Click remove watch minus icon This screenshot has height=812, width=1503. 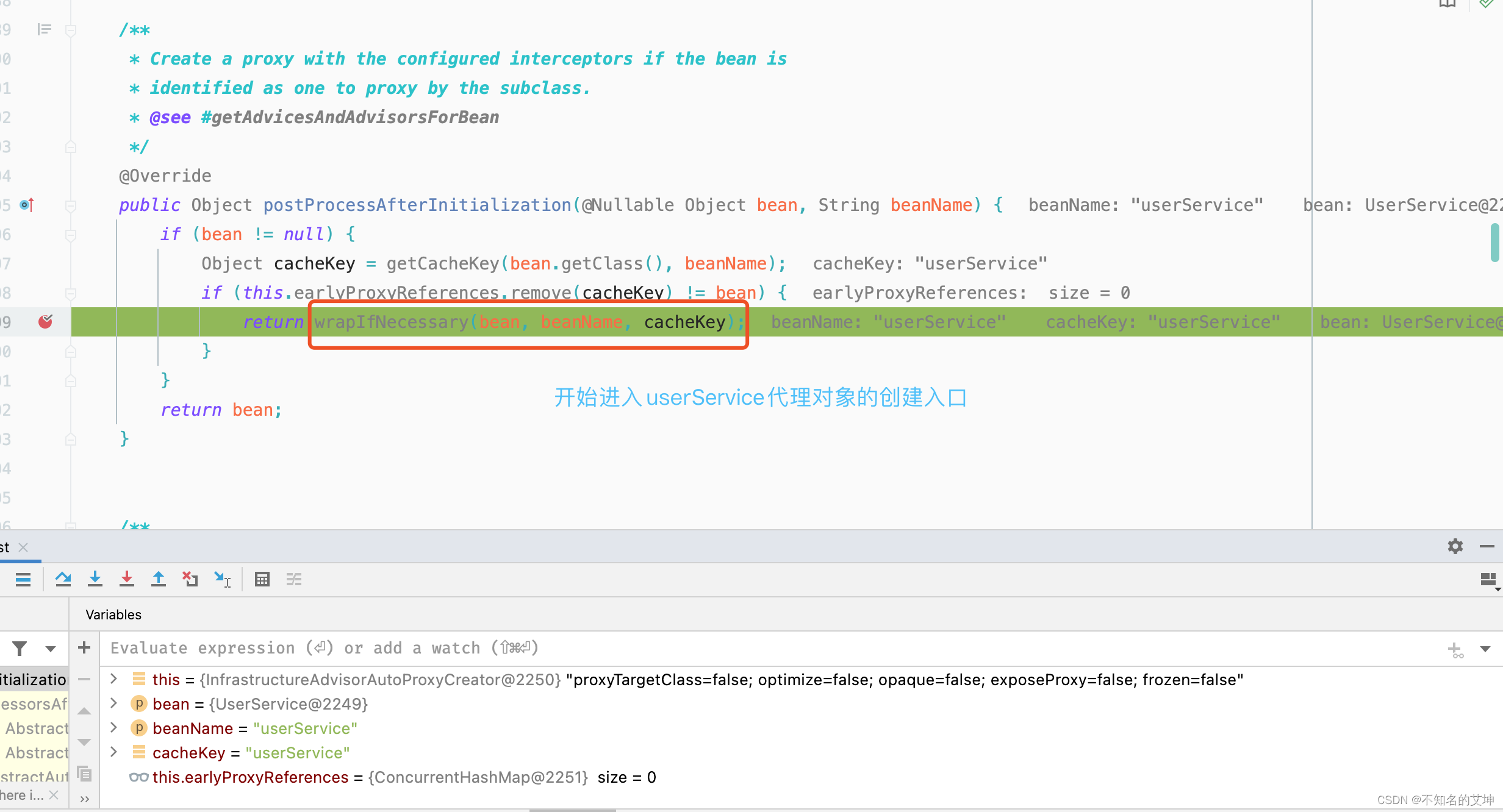(x=84, y=679)
